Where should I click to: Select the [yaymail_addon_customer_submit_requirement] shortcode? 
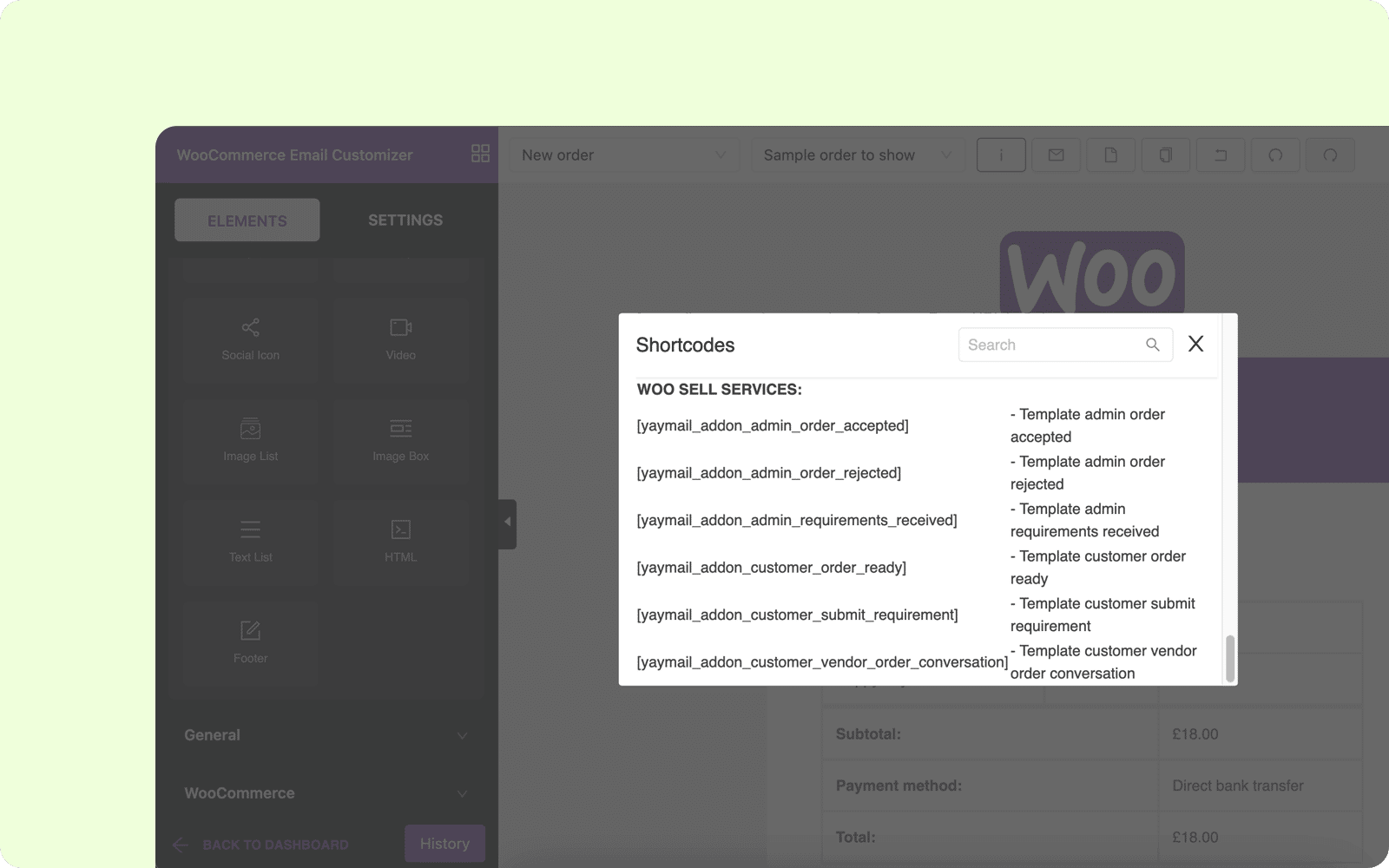(x=798, y=615)
